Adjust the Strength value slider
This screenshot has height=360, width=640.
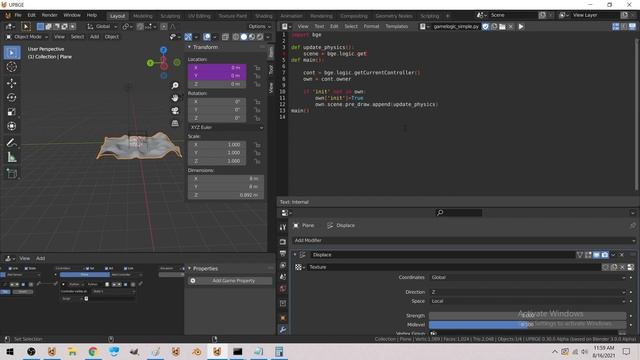527,316
